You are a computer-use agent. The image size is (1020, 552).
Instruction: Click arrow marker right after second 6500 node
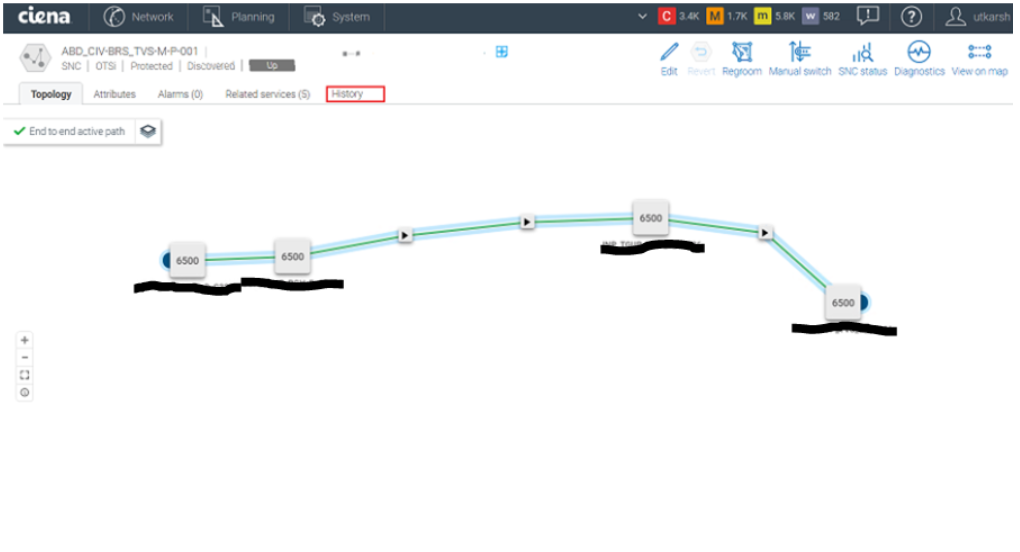coord(405,235)
